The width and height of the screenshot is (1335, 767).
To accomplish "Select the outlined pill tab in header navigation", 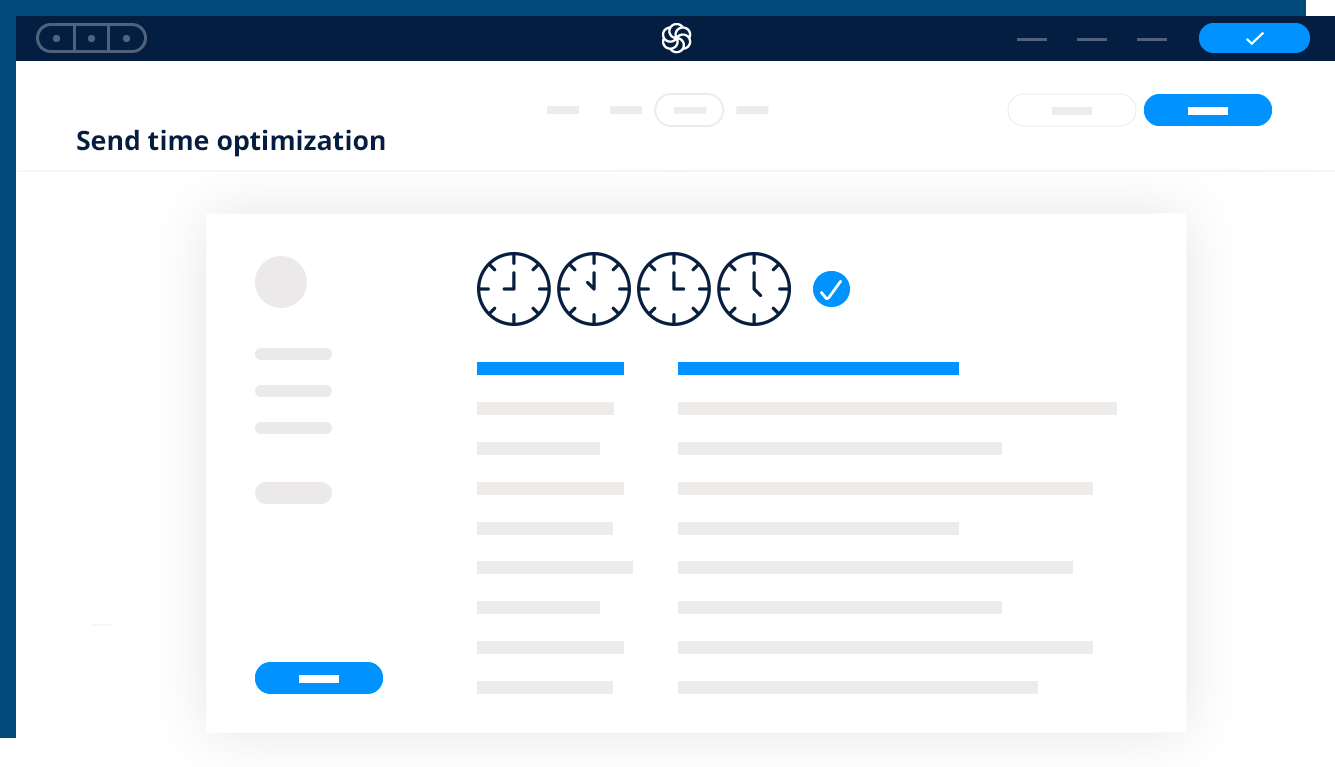I will click(x=689, y=110).
